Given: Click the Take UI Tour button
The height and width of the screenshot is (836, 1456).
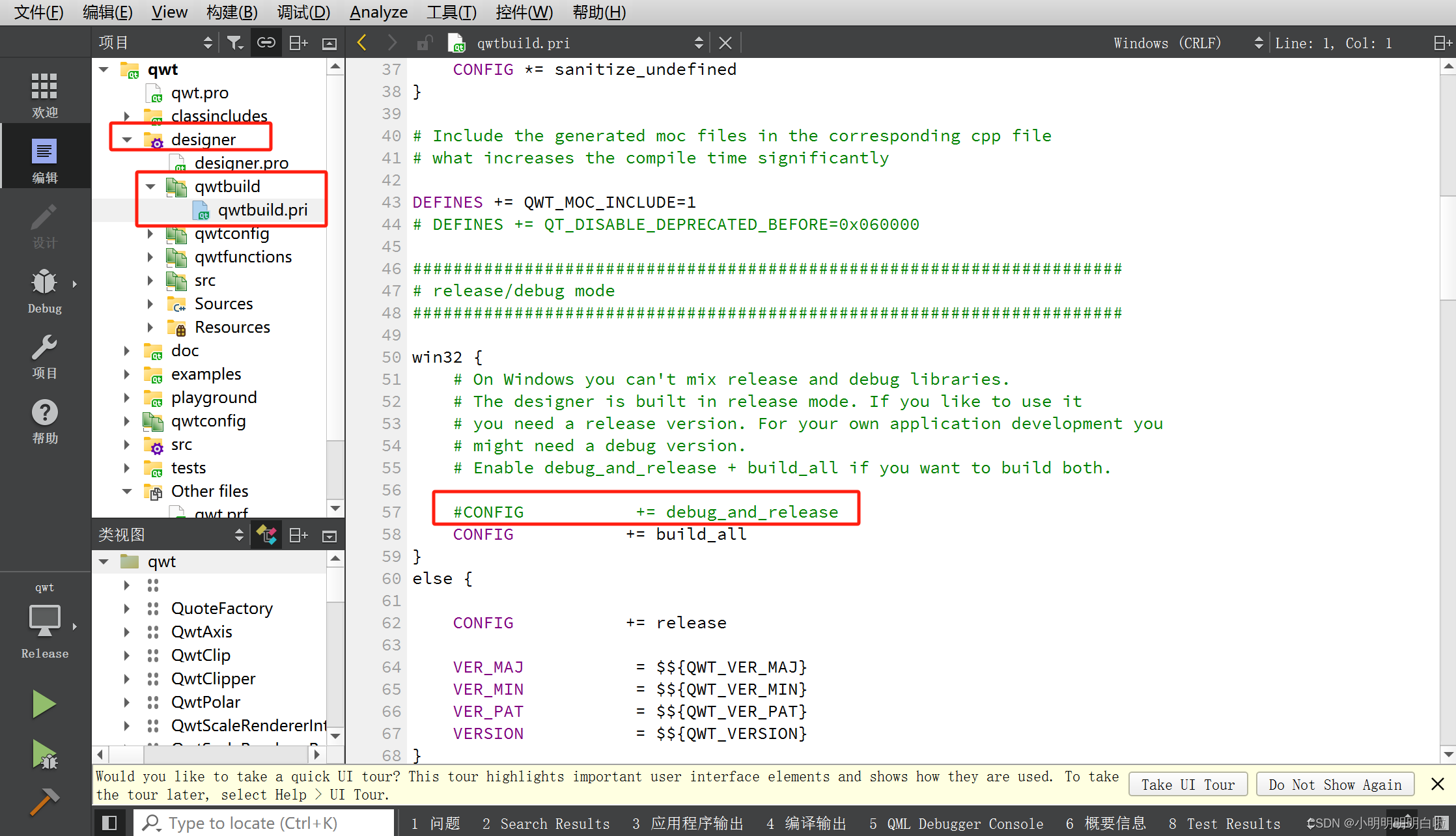Looking at the screenshot, I should [x=1188, y=785].
